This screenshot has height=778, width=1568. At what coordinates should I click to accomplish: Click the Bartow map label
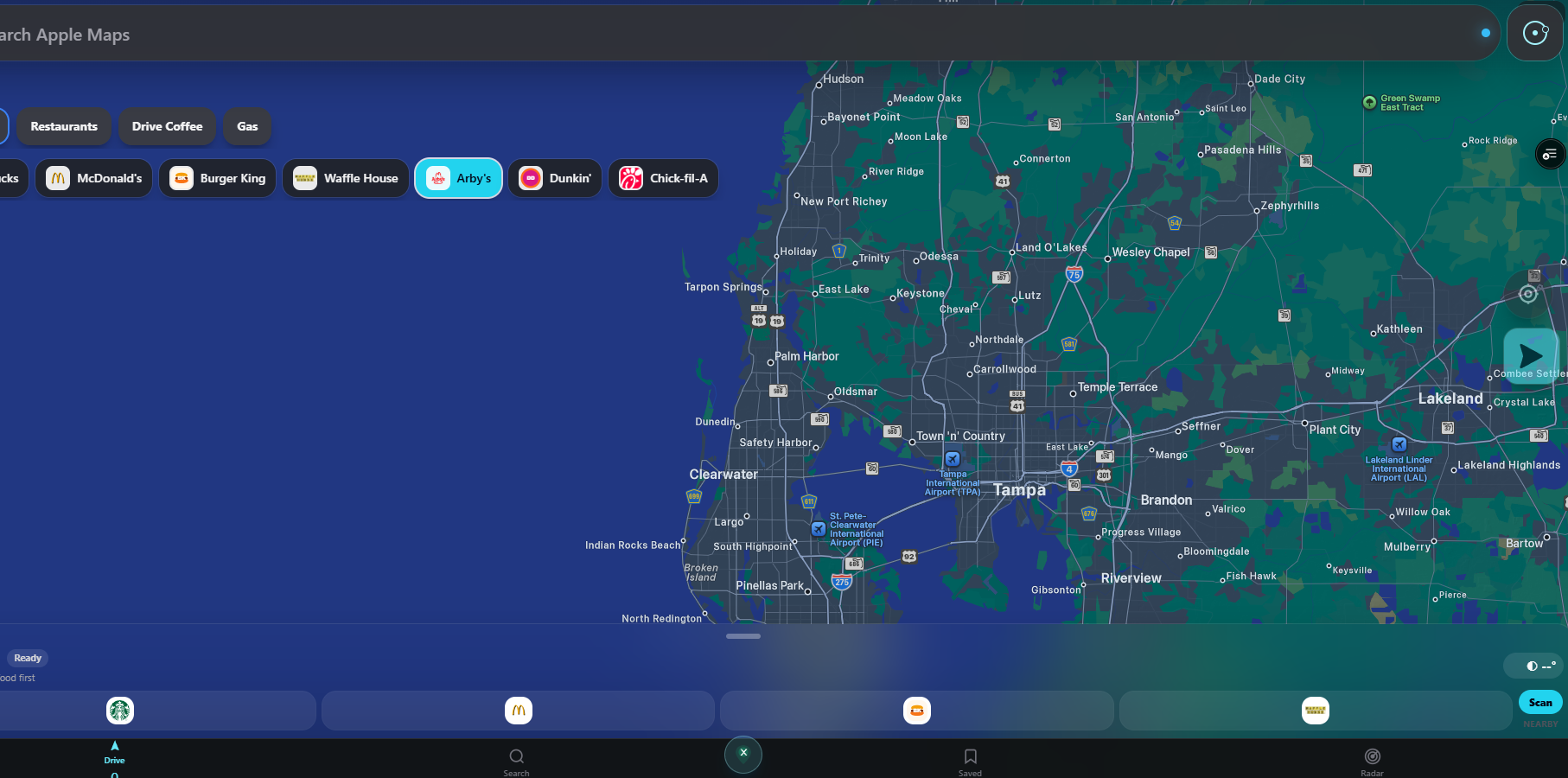pos(1524,544)
